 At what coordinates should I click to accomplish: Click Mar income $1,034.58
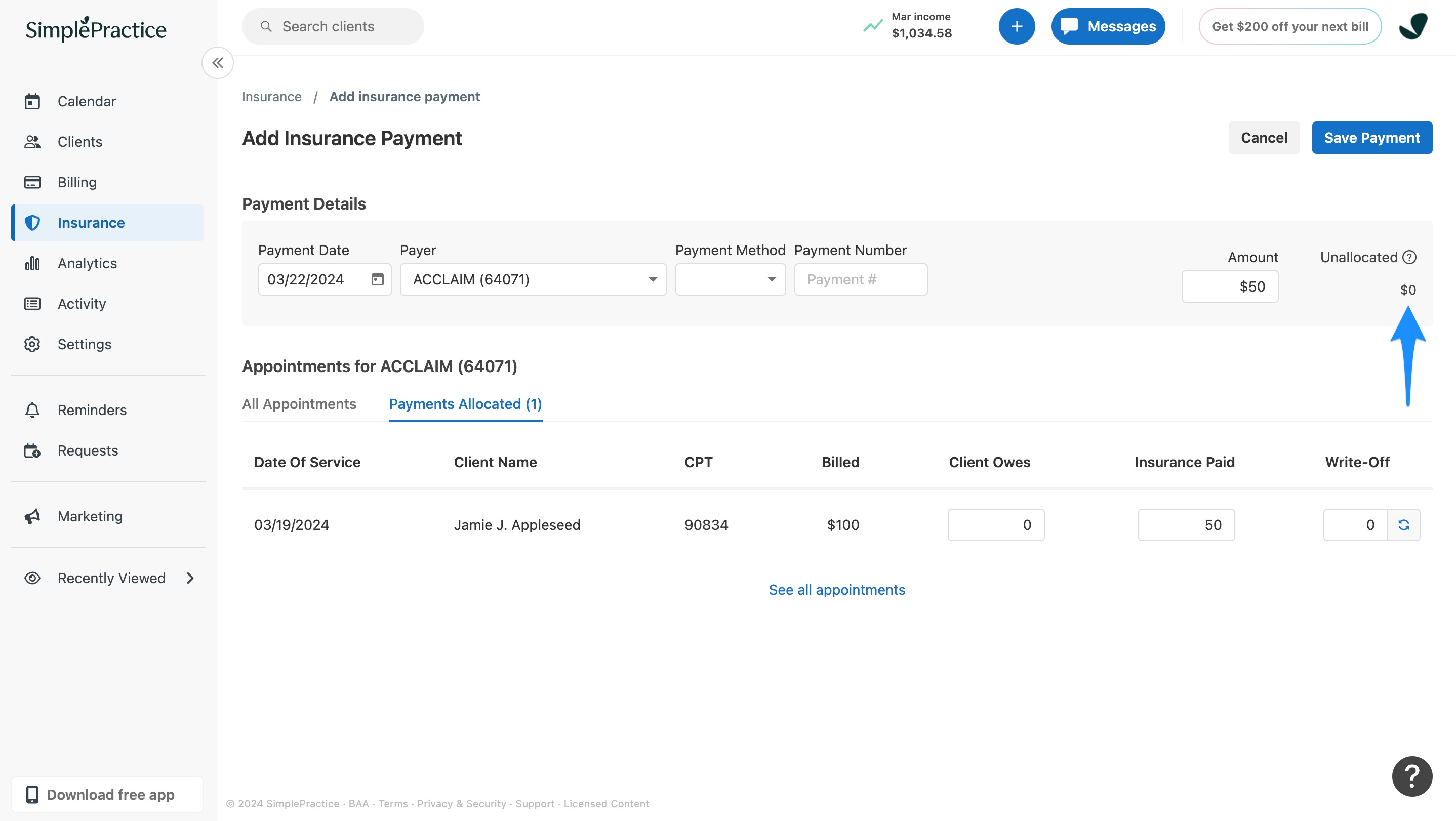click(x=921, y=26)
